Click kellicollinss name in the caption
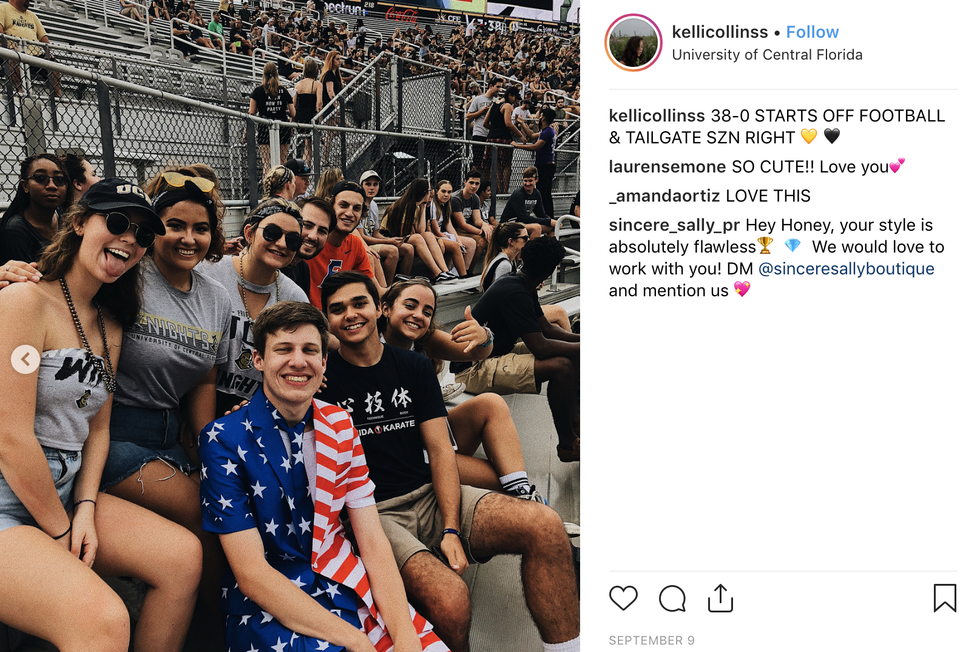The height and width of the screenshot is (652, 980). (x=657, y=116)
